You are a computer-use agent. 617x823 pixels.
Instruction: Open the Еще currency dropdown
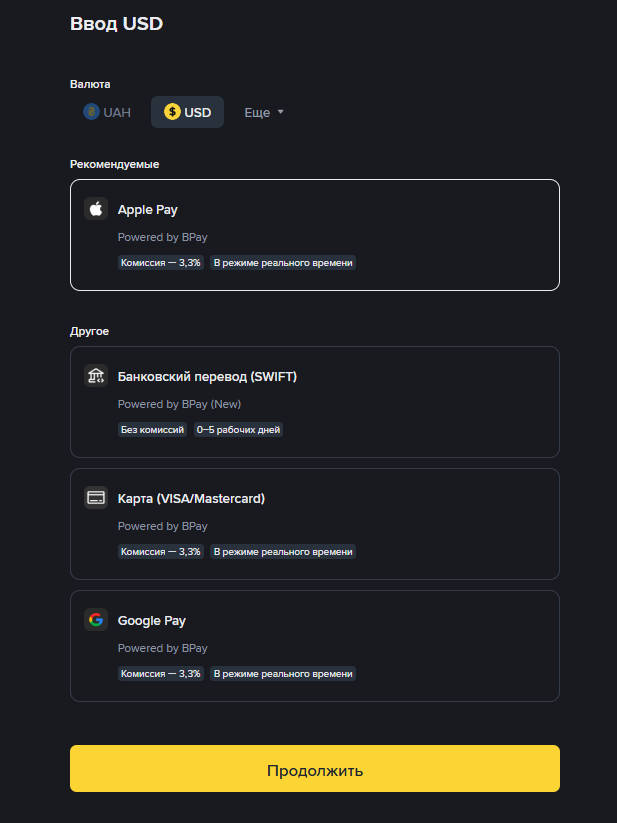[264, 112]
